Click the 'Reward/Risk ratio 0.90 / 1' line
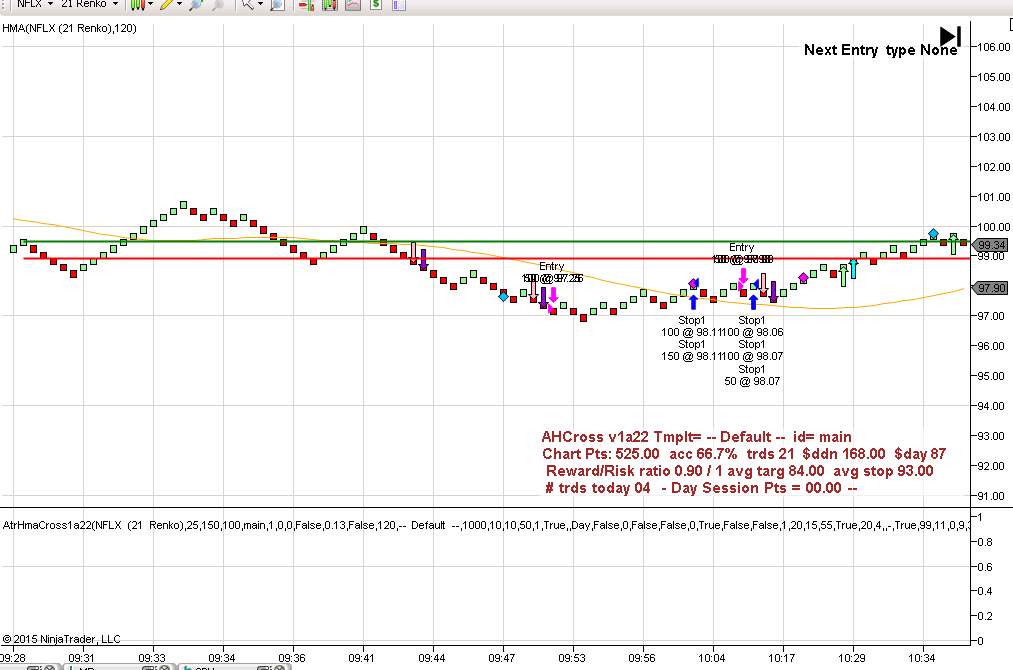Screen dimensions: 1013x670 (x=740, y=471)
